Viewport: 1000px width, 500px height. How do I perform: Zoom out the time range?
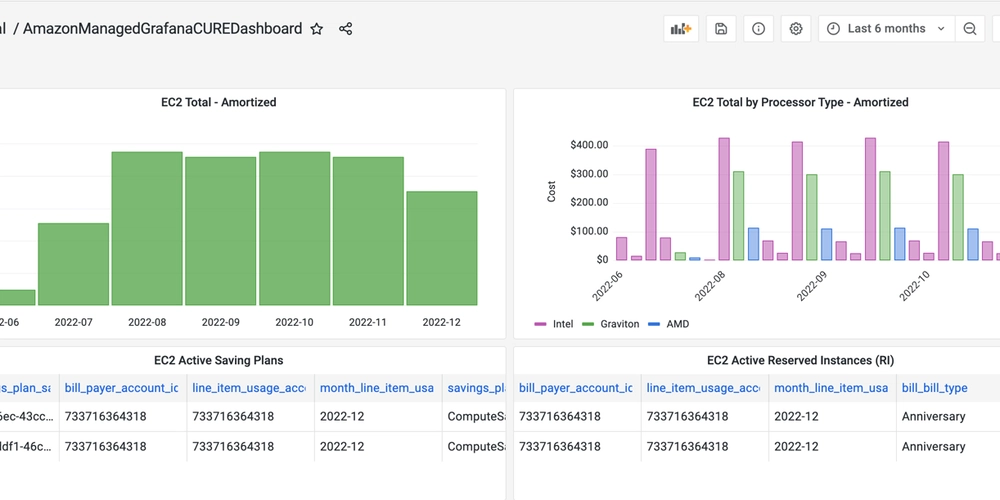969,29
